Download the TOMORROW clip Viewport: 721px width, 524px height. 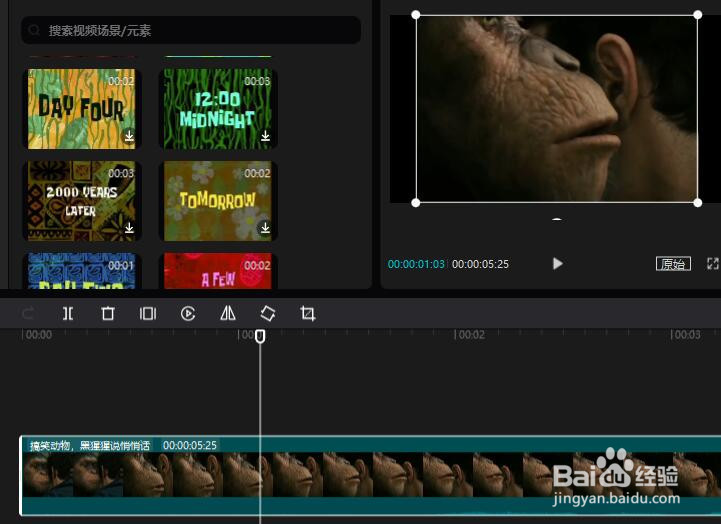click(x=265, y=228)
